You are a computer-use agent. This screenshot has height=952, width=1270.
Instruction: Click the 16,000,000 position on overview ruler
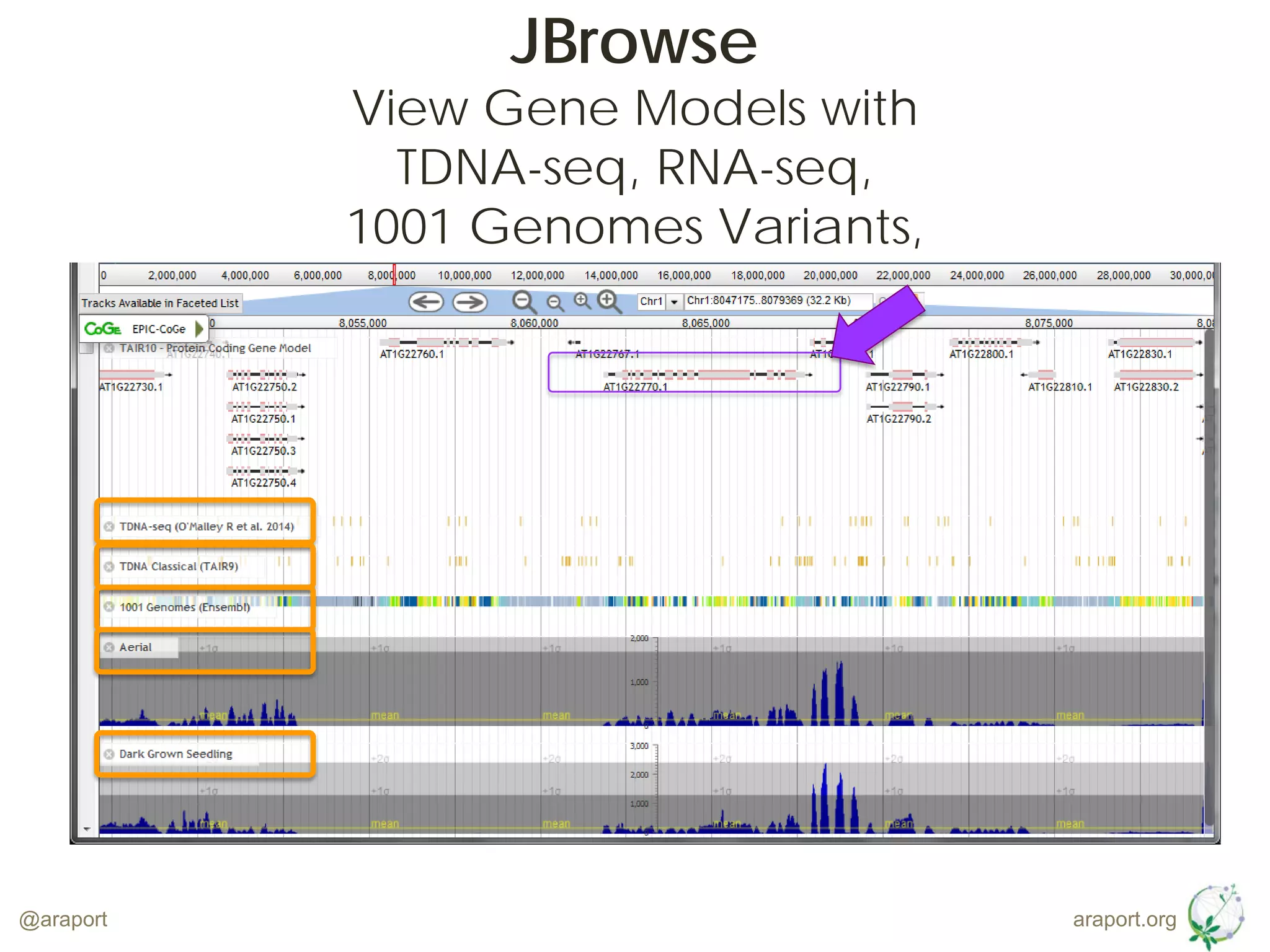(684, 275)
